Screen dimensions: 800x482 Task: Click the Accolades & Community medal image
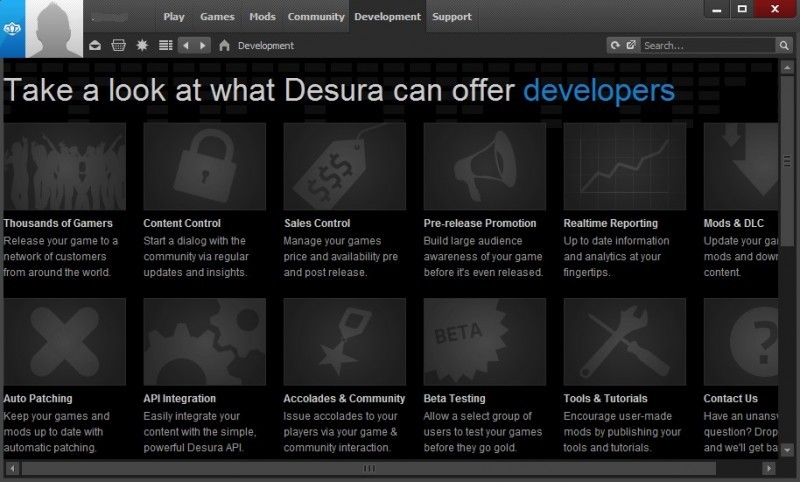(x=344, y=342)
